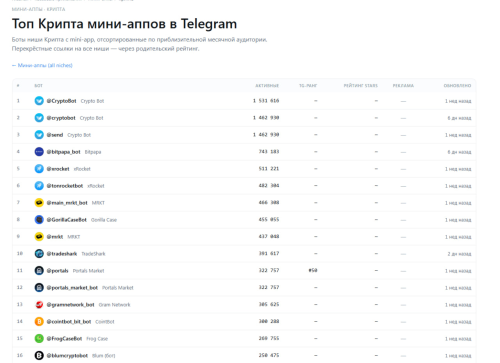Viewport: 500px width, 363px height.
Task: Click the Обновлено column header
Action: point(457,86)
